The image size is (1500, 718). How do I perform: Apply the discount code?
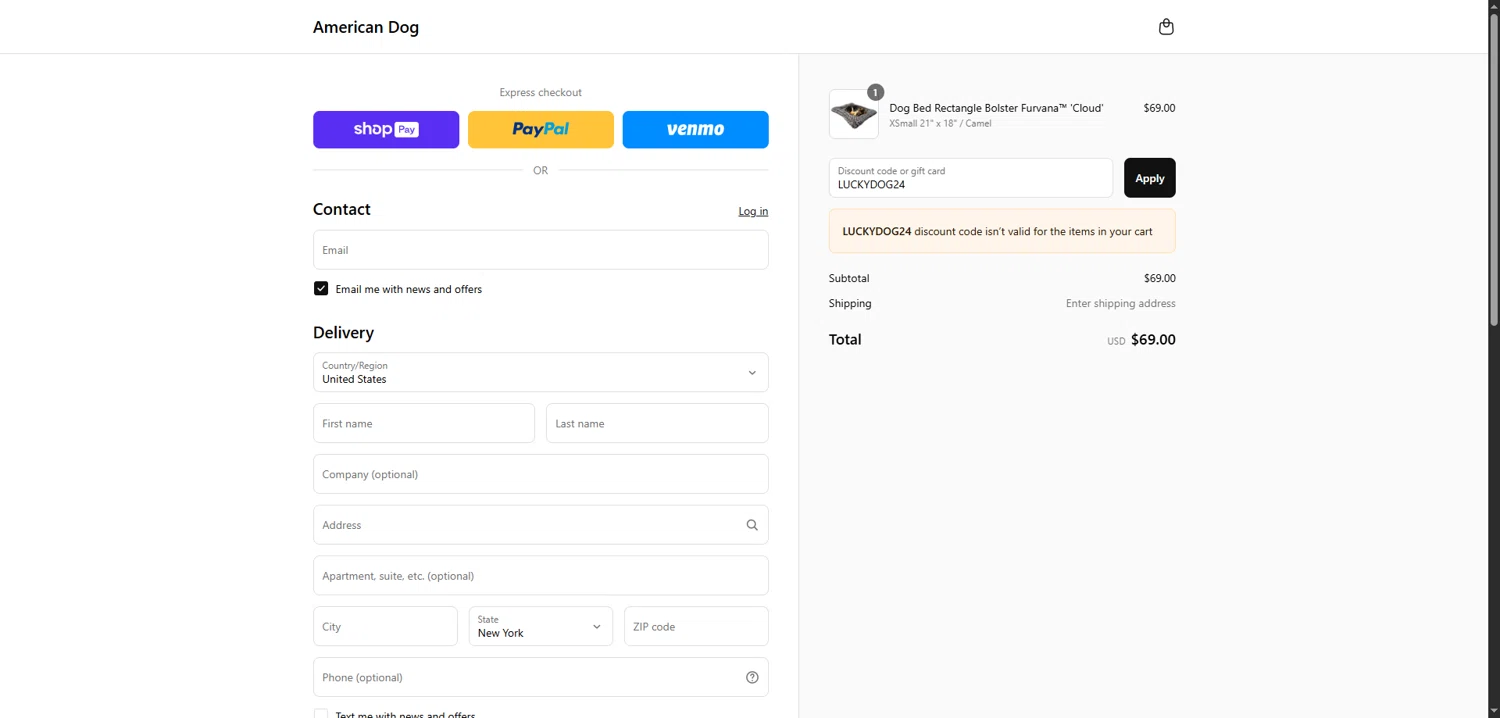[x=1150, y=178]
